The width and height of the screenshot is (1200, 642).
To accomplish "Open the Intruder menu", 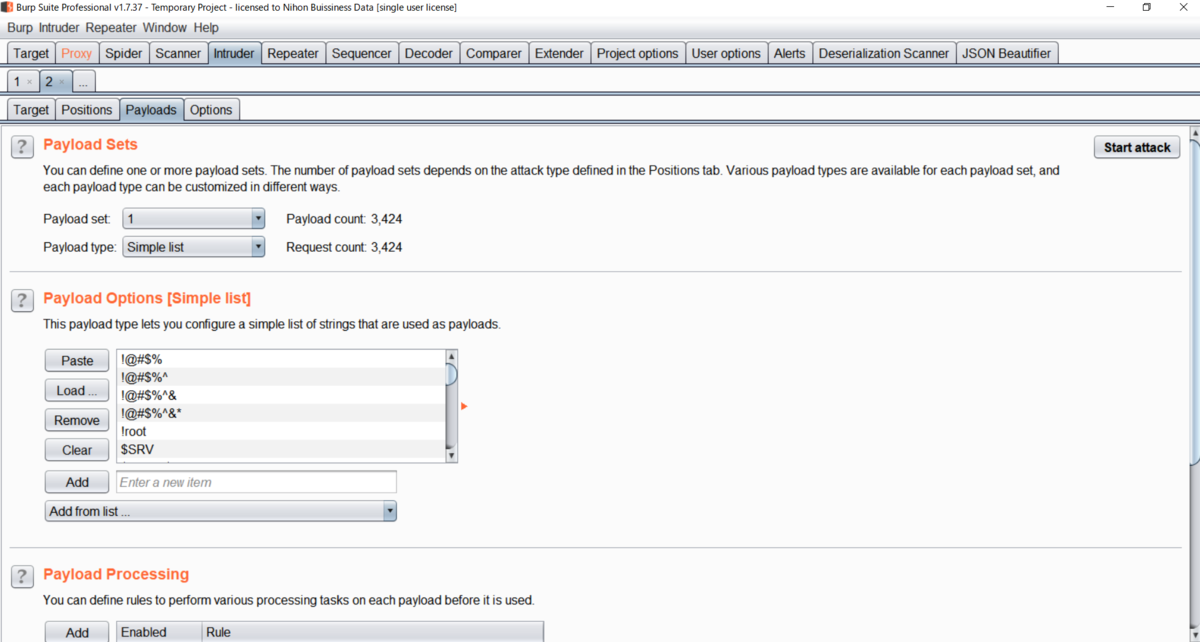I will [x=59, y=27].
